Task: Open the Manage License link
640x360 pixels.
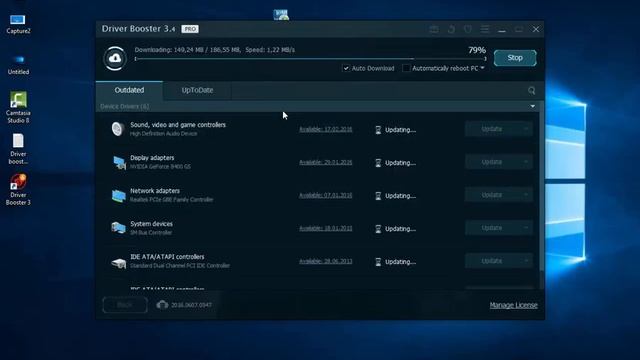Action: point(513,305)
